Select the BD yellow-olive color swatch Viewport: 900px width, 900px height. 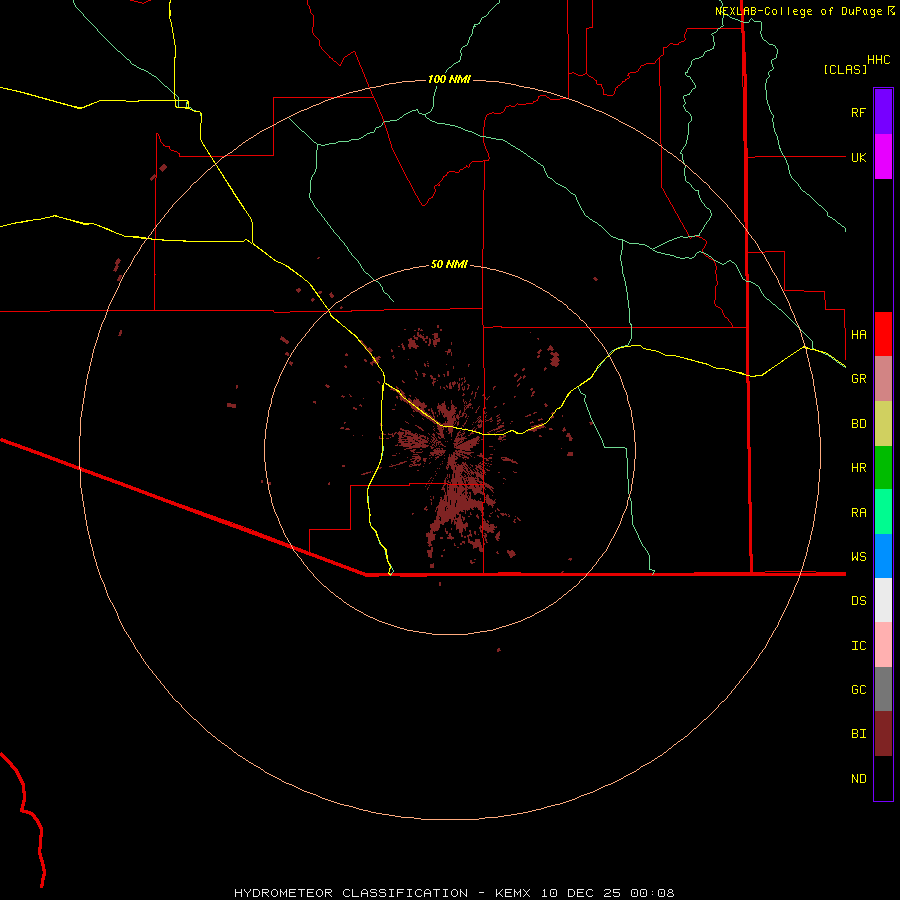pyautogui.click(x=883, y=424)
